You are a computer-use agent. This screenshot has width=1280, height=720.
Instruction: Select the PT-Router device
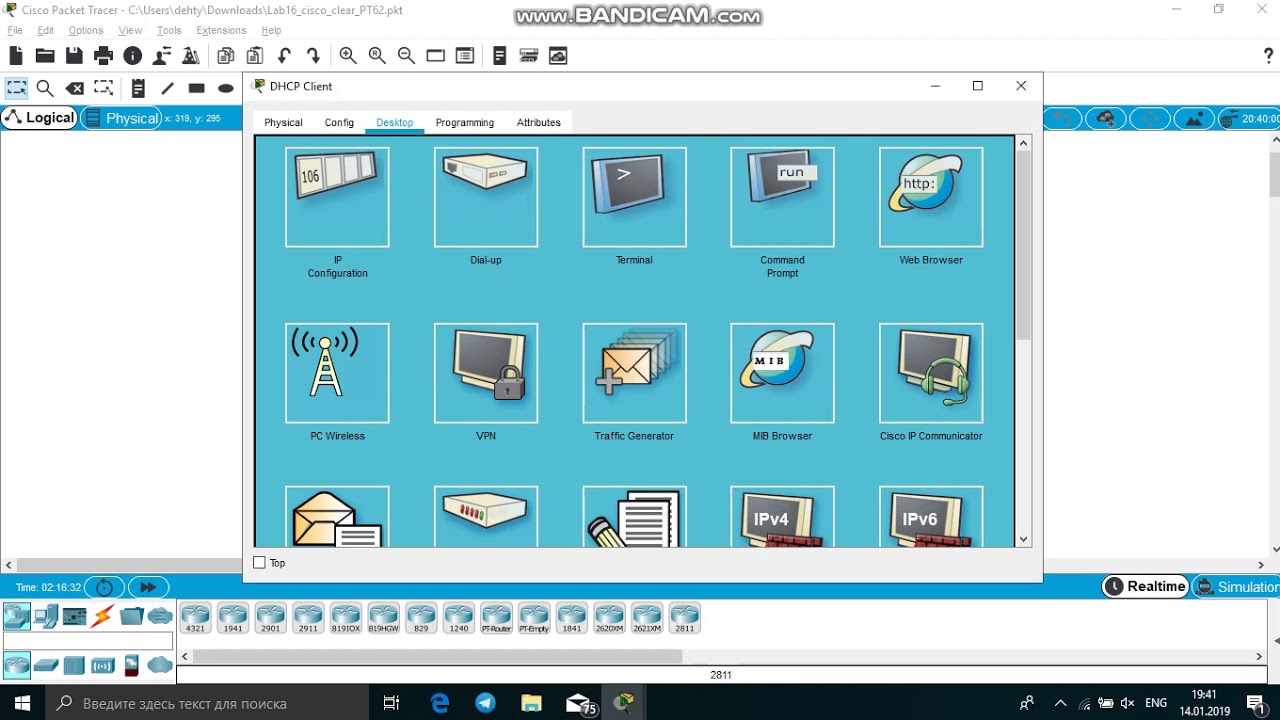pyautogui.click(x=496, y=618)
